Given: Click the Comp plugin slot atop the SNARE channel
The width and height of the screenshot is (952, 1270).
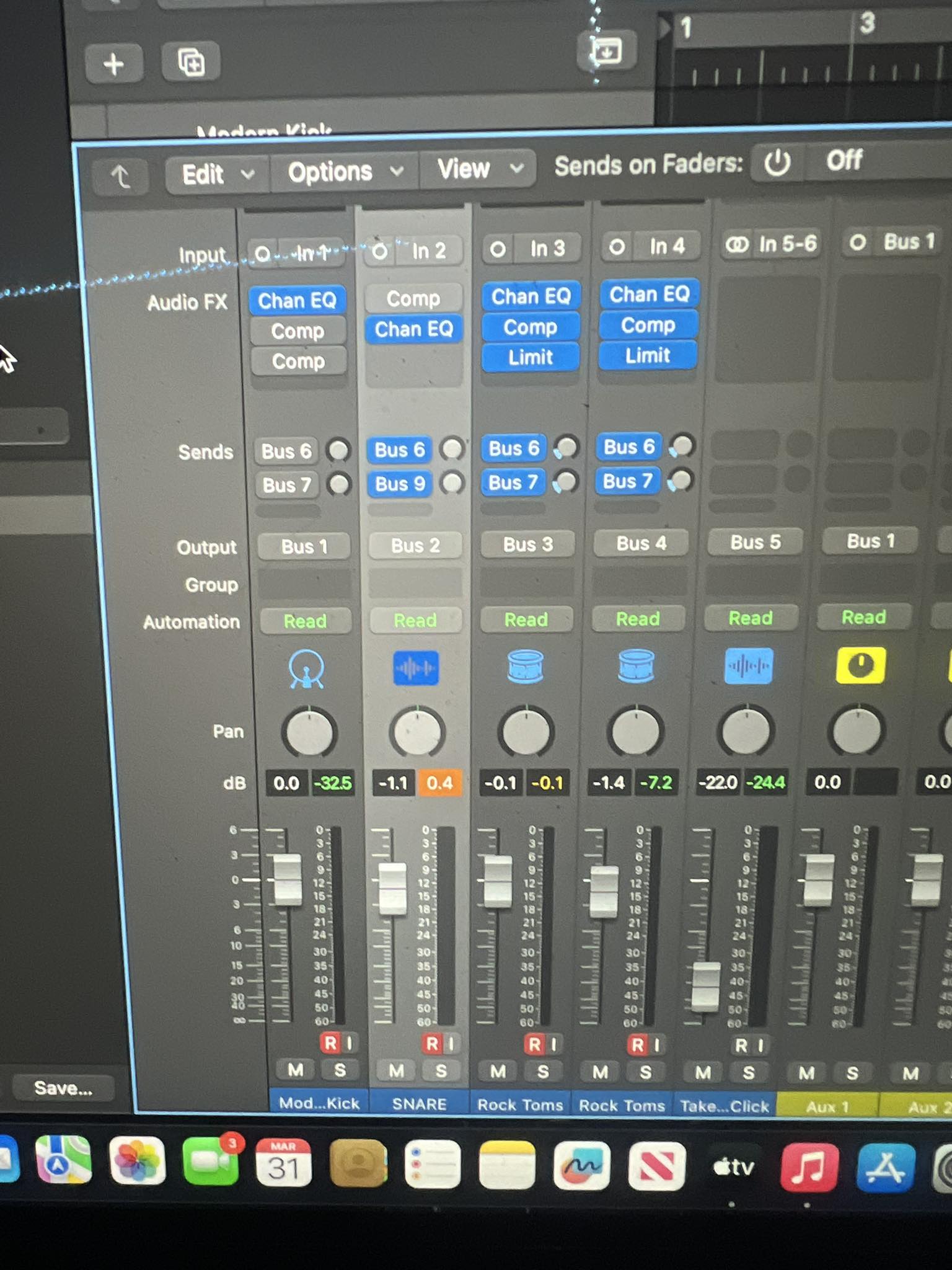Looking at the screenshot, I should coord(413,299).
